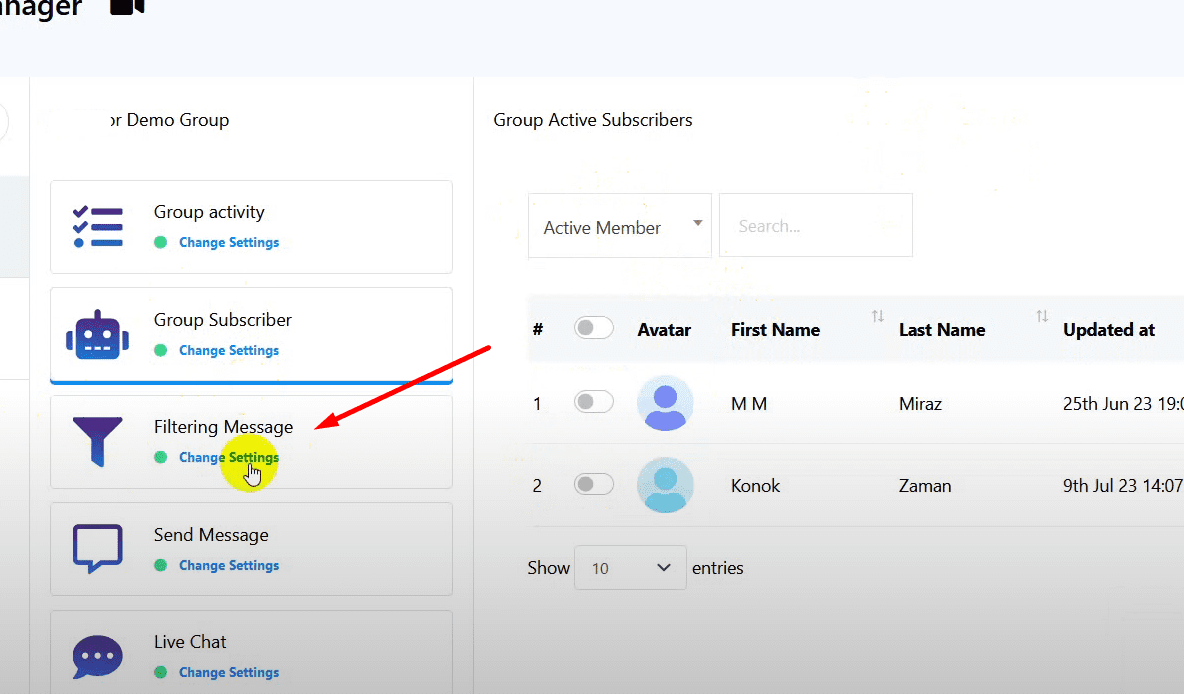Open the Active Member dropdown
Image resolution: width=1184 pixels, height=694 pixels.
(619, 226)
